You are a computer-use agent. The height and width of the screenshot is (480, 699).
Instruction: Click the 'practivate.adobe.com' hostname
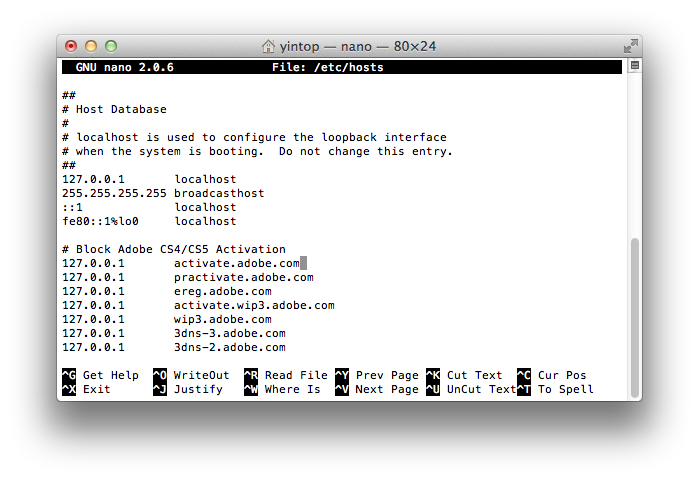coord(243,277)
